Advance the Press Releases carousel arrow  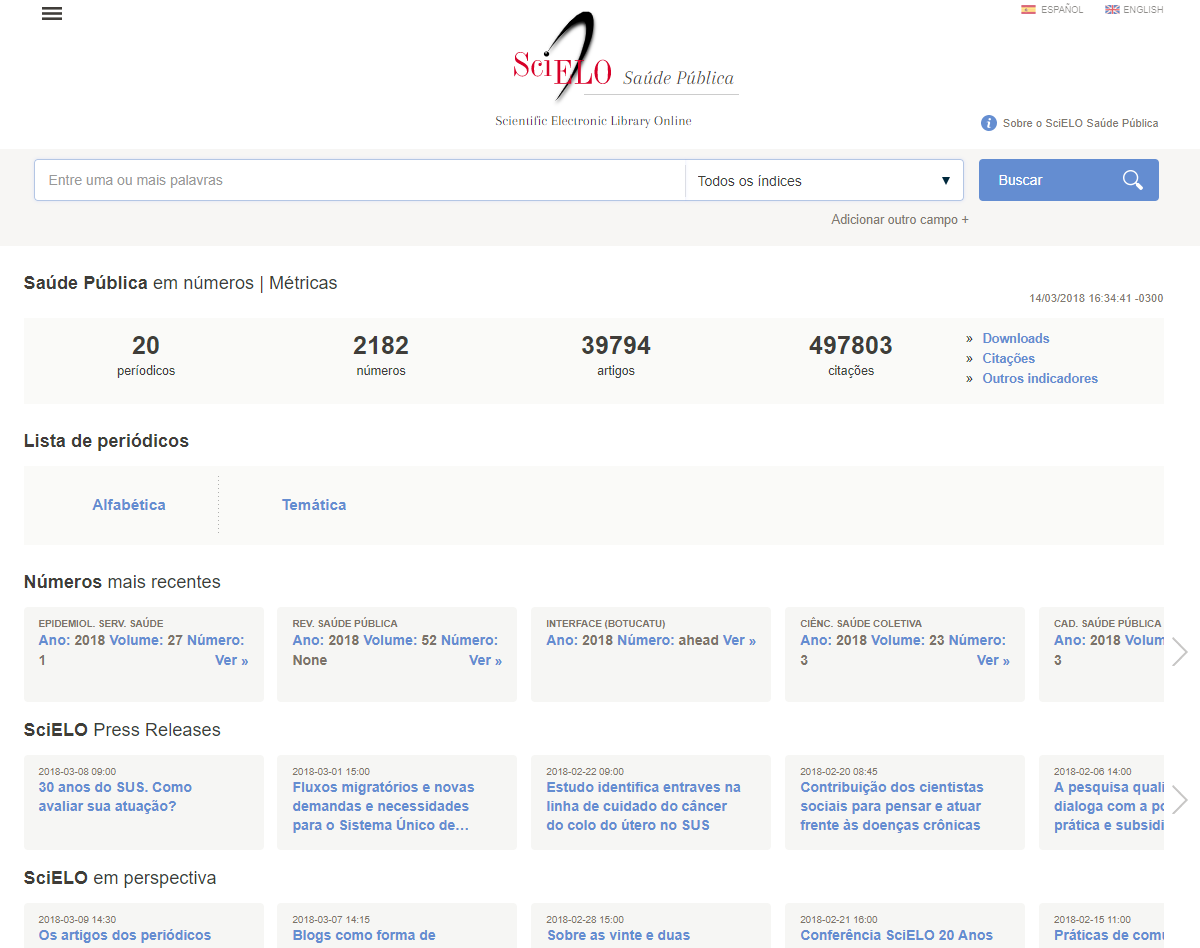tap(1180, 800)
